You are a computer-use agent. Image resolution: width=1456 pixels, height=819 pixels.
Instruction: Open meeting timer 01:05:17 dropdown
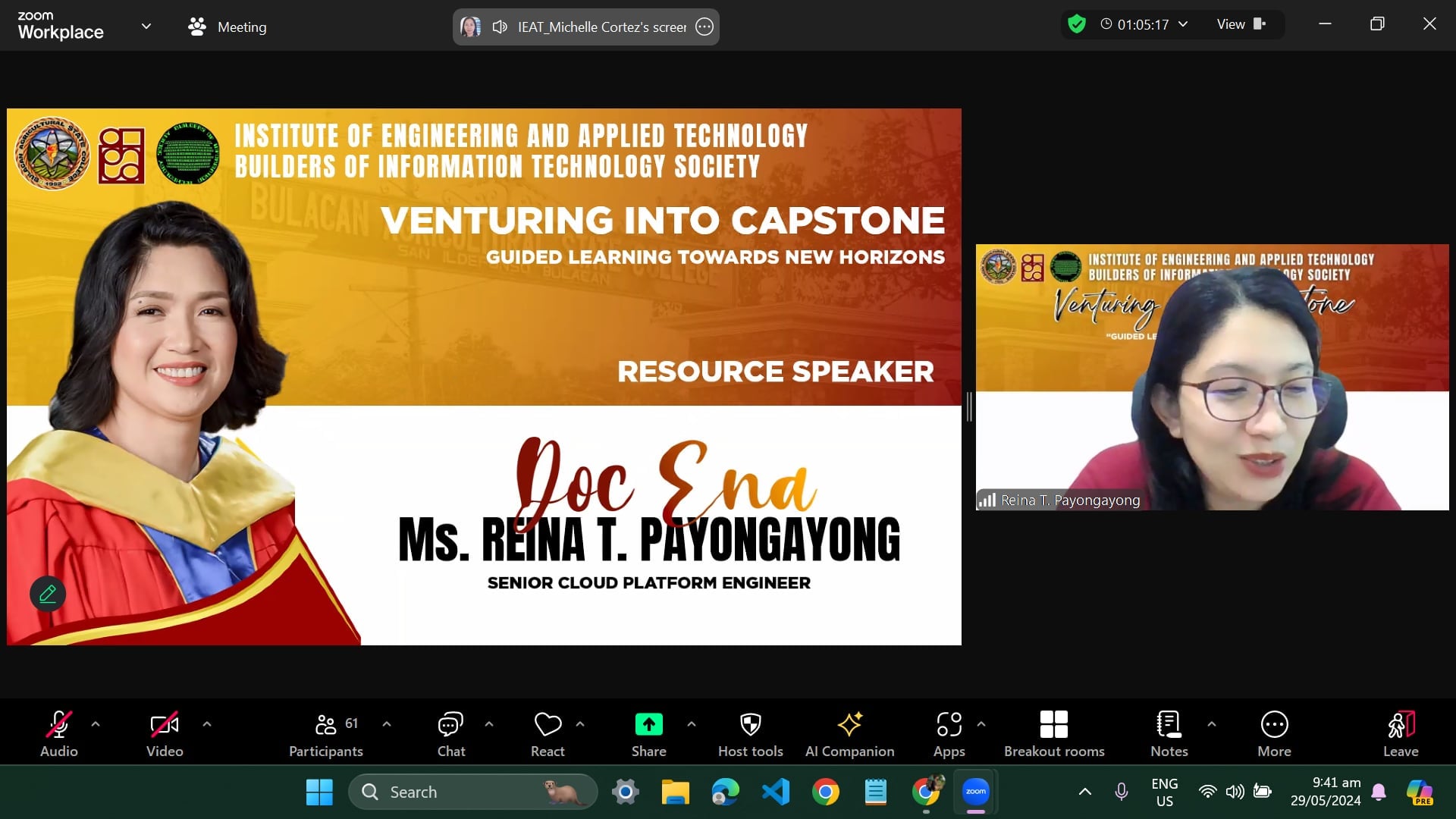pyautogui.click(x=1145, y=24)
